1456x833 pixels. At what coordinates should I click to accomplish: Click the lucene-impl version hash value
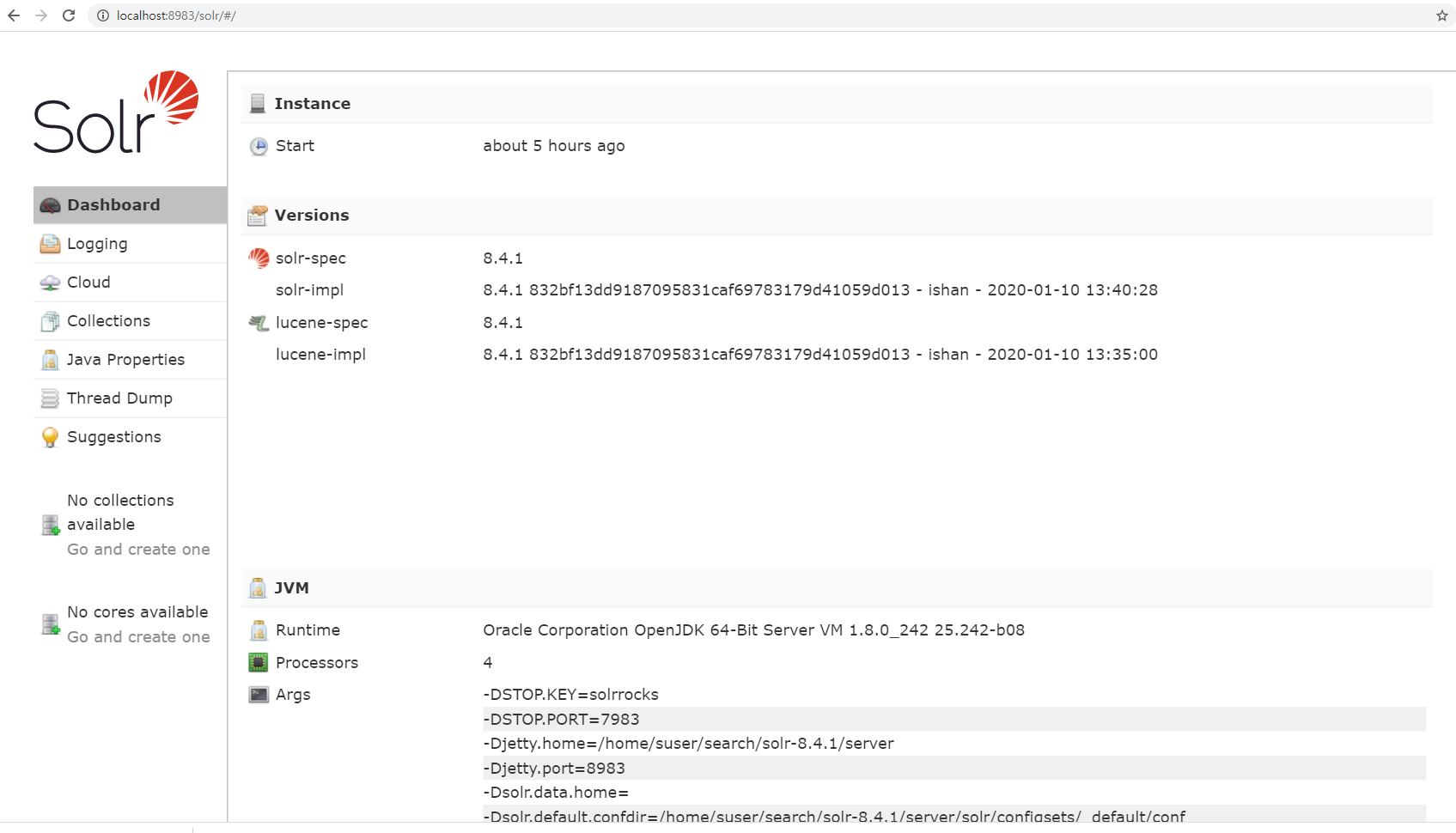tap(820, 355)
